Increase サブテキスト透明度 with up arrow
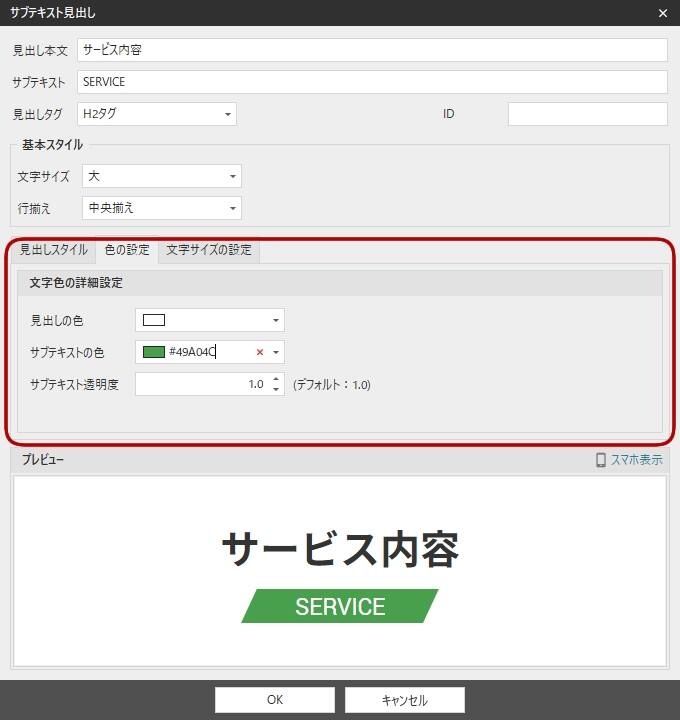680x720 pixels. pos(276,379)
